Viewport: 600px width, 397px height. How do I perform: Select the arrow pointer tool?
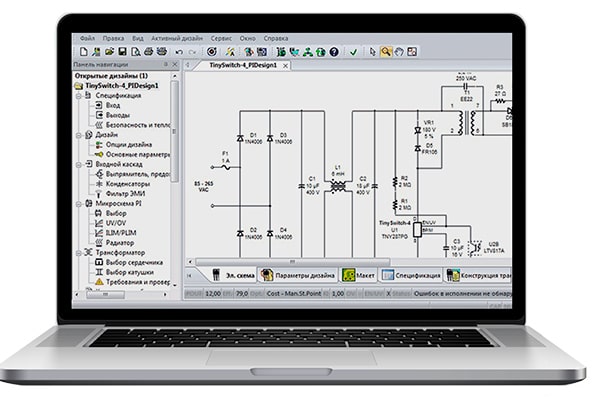(x=373, y=52)
